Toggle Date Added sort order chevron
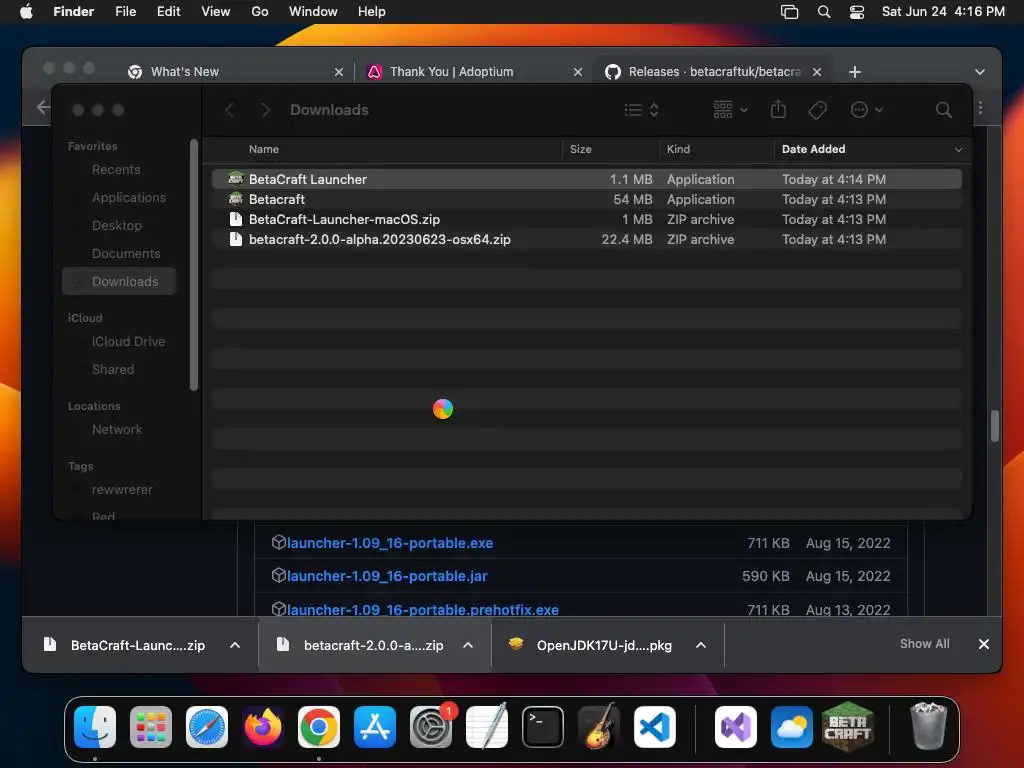Viewport: 1024px width, 768px height. pos(958,150)
